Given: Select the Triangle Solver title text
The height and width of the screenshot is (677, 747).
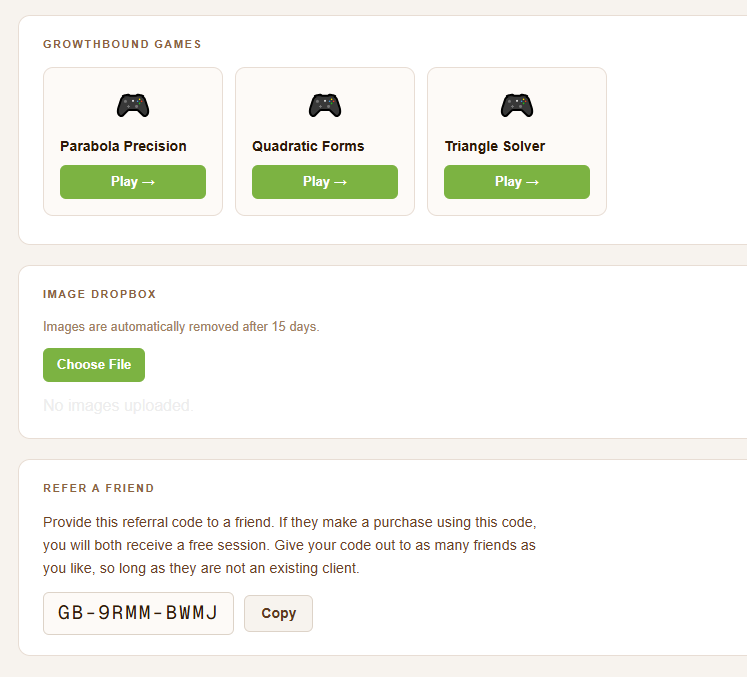Looking at the screenshot, I should pos(495,146).
